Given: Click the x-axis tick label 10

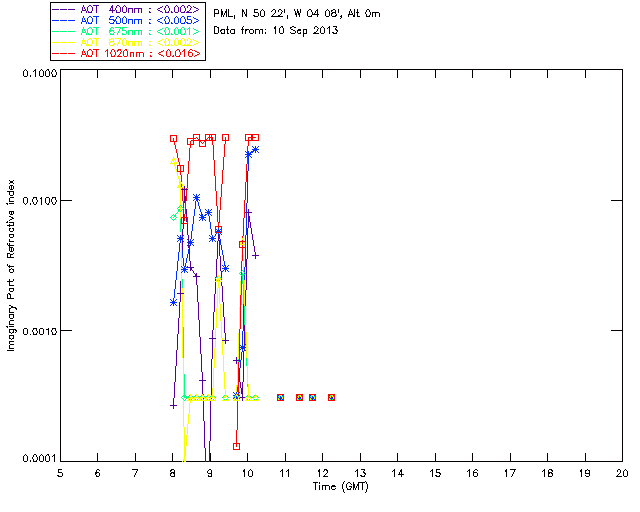Looking at the screenshot, I should tap(247, 473).
